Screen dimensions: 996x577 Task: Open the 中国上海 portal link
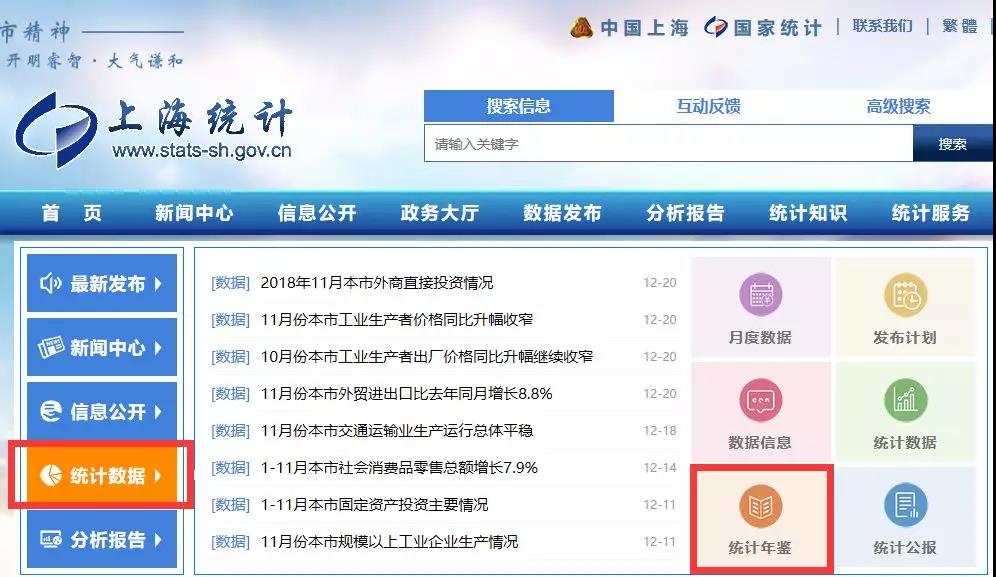pyautogui.click(x=630, y=27)
